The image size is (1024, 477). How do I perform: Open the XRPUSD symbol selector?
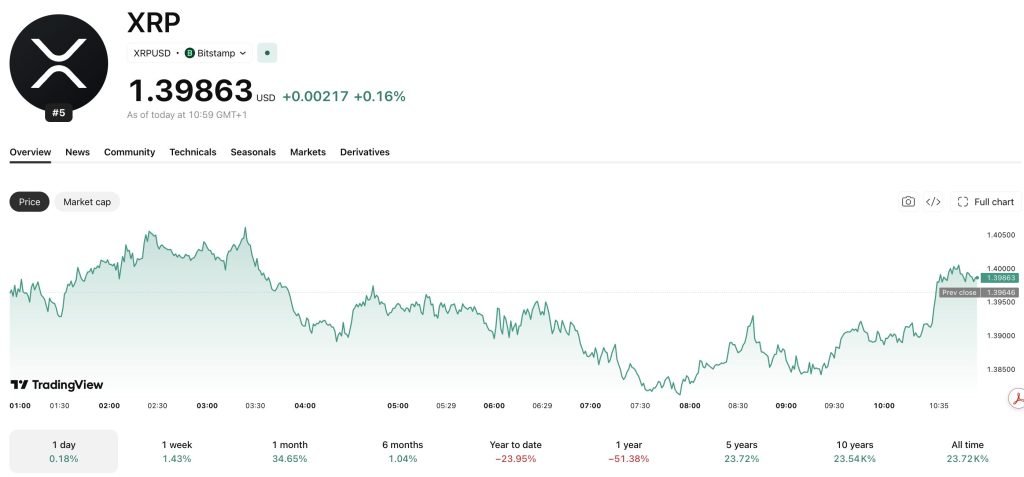(x=152, y=53)
